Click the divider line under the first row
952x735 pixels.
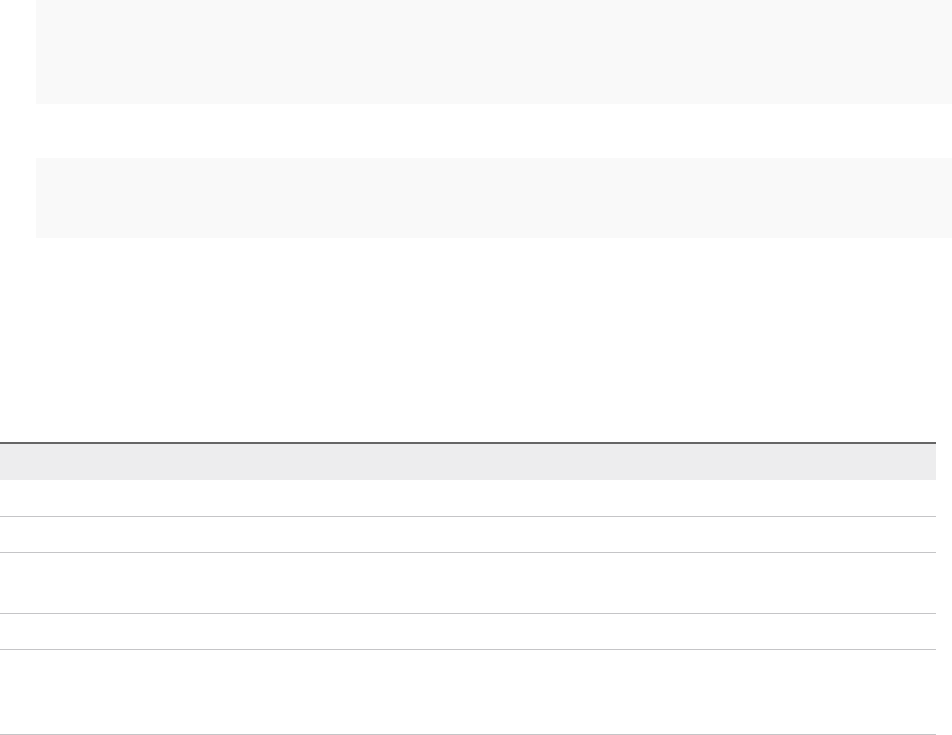point(468,517)
